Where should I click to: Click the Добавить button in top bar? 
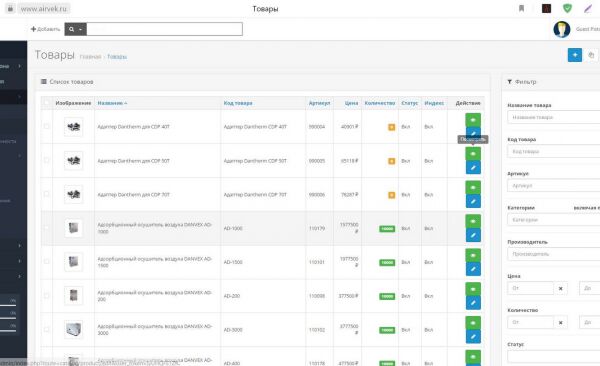pyautogui.click(x=45, y=29)
